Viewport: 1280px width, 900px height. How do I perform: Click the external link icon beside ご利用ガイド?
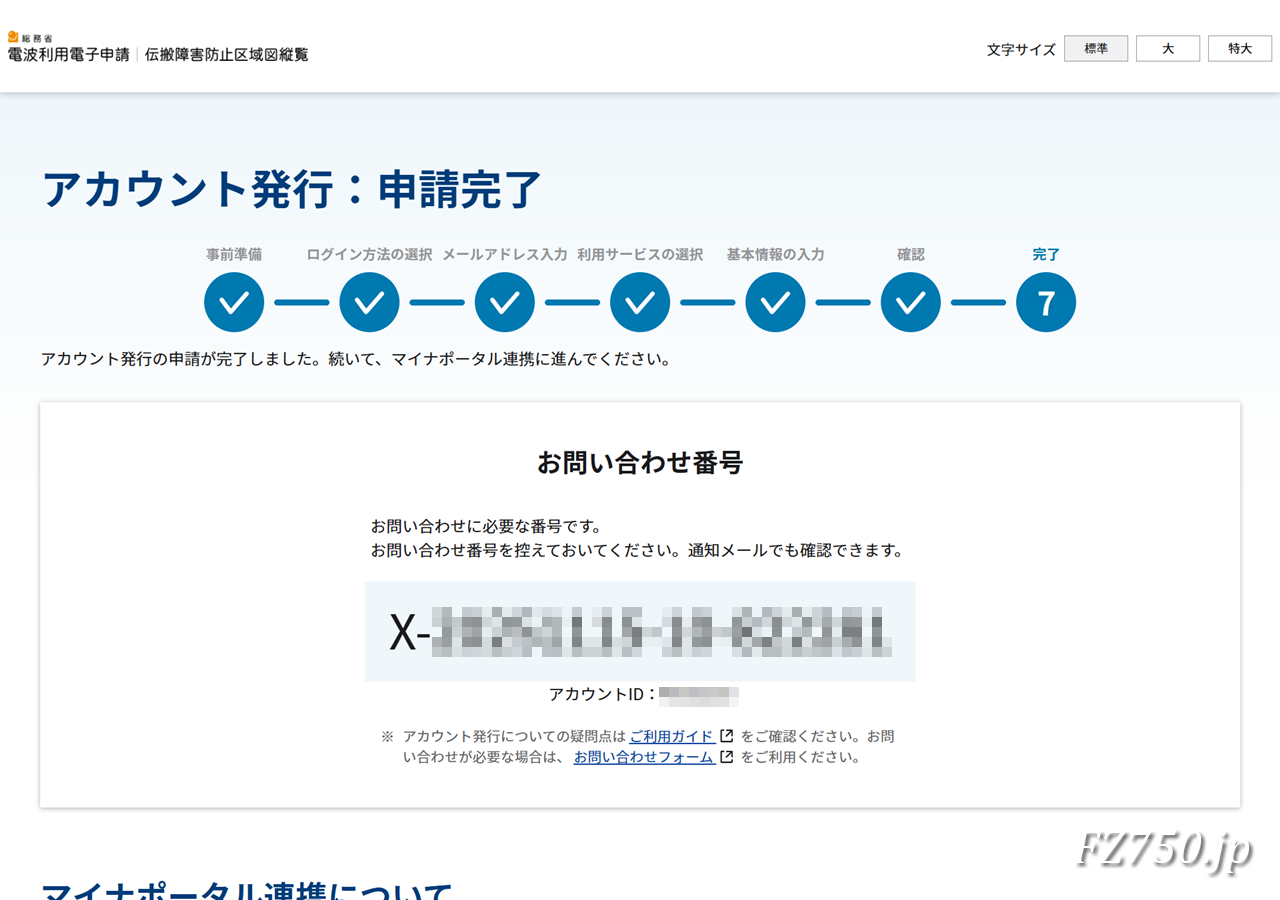click(725, 736)
